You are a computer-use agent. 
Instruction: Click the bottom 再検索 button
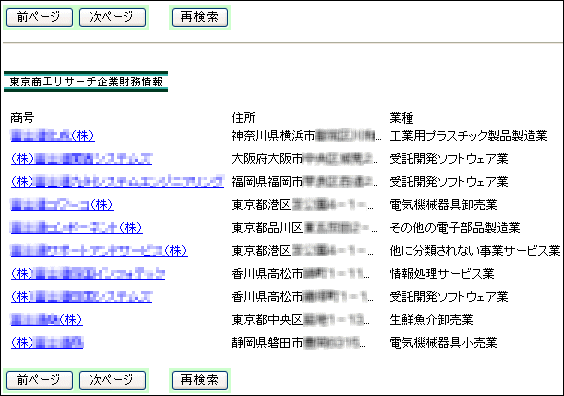200,380
